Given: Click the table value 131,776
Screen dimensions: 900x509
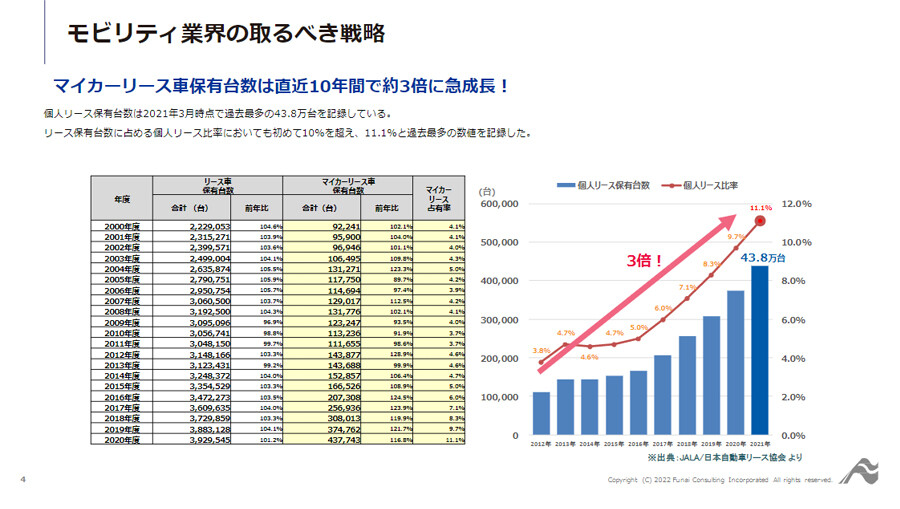Looking at the screenshot, I should [x=344, y=312].
